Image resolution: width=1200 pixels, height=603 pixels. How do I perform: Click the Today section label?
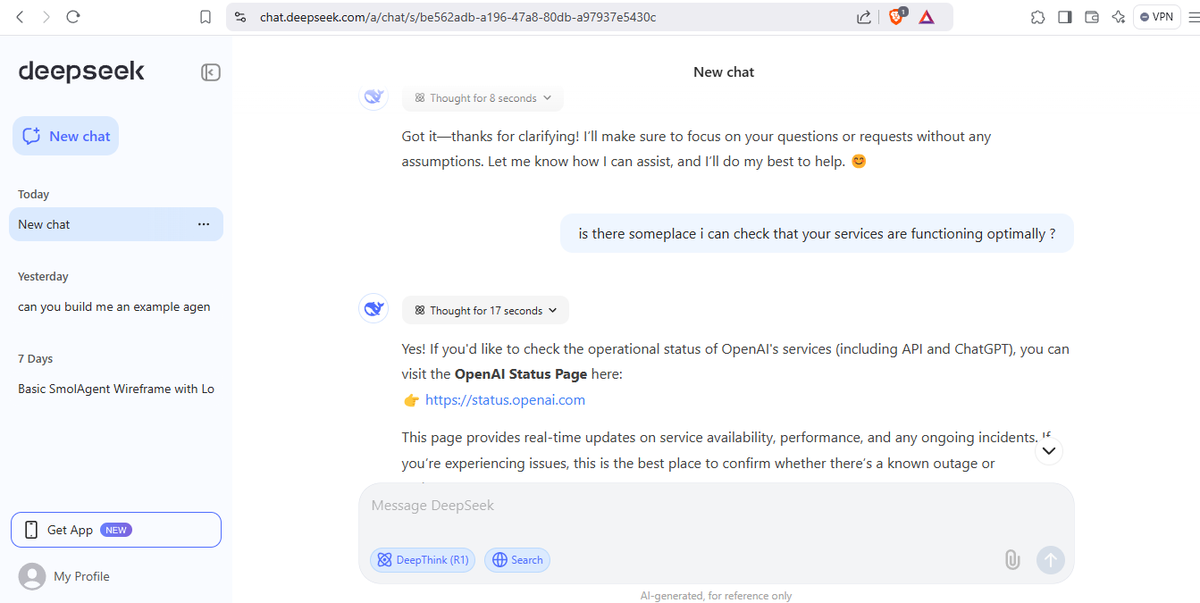tap(33, 194)
